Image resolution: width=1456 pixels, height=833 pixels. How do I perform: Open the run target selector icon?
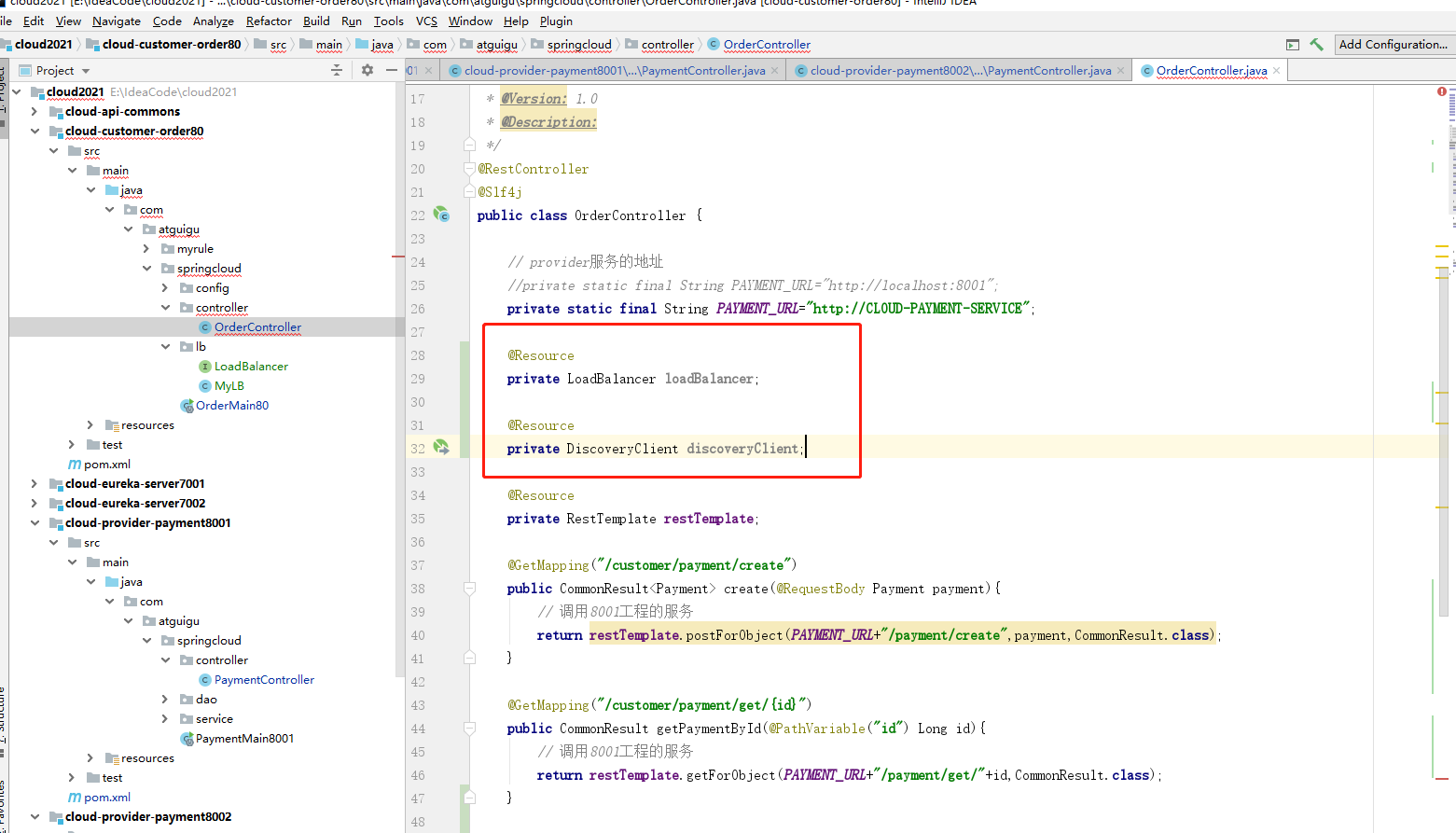tap(1293, 45)
